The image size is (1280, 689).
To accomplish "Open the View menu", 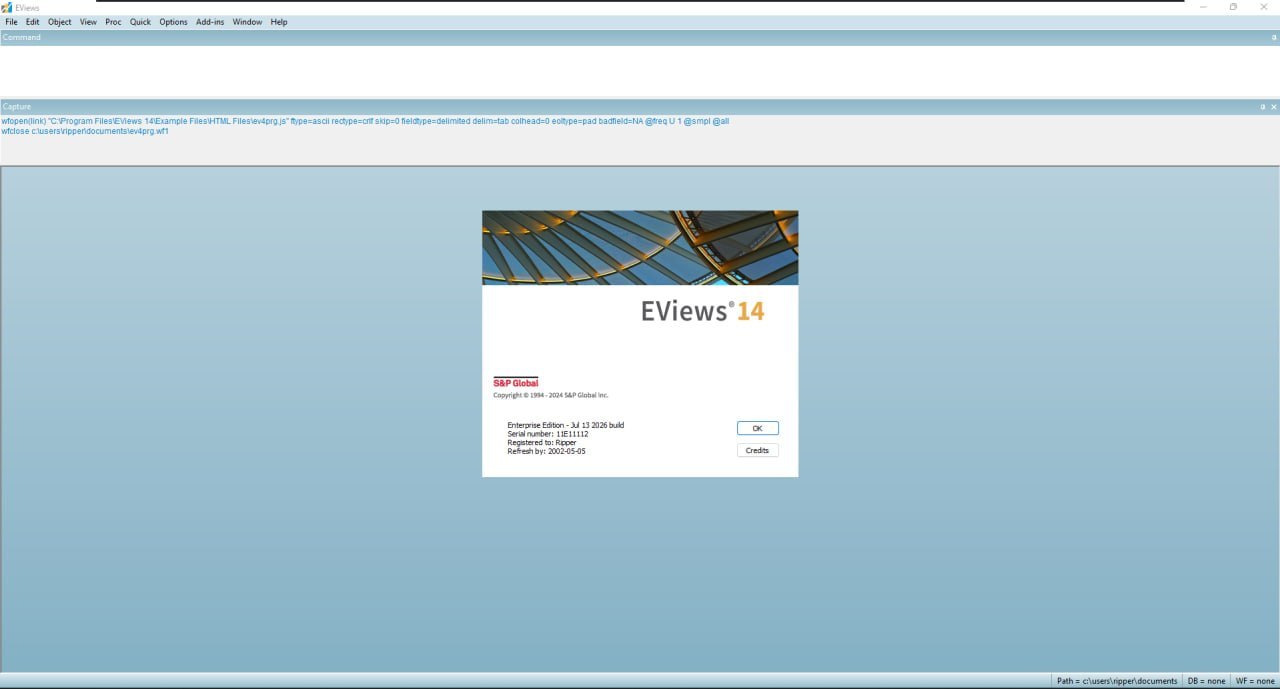I will [x=88, y=22].
